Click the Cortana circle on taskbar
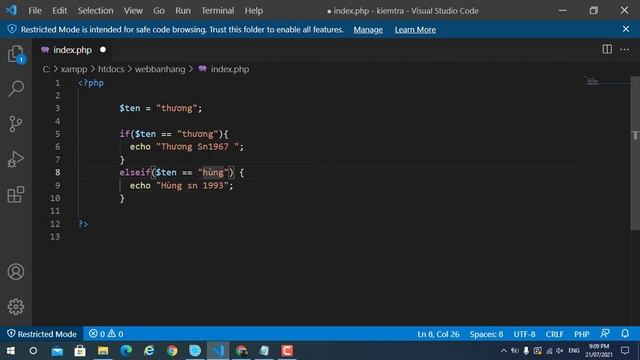The image size is (640, 360). pyautogui.click(x=33, y=351)
